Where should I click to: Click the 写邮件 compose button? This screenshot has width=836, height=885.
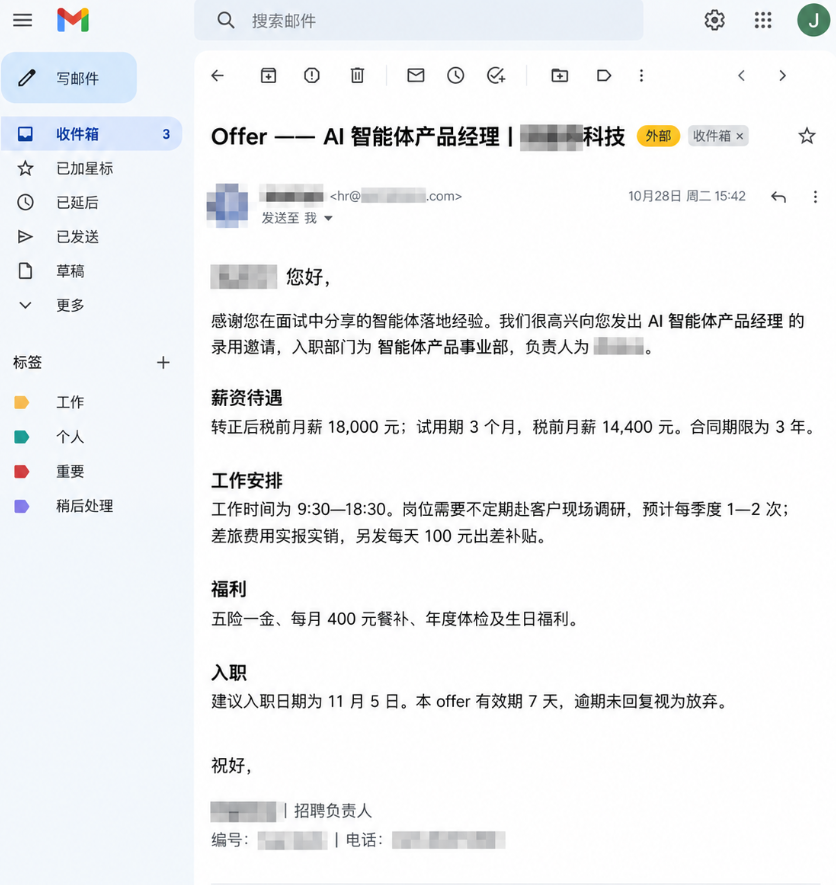69,78
